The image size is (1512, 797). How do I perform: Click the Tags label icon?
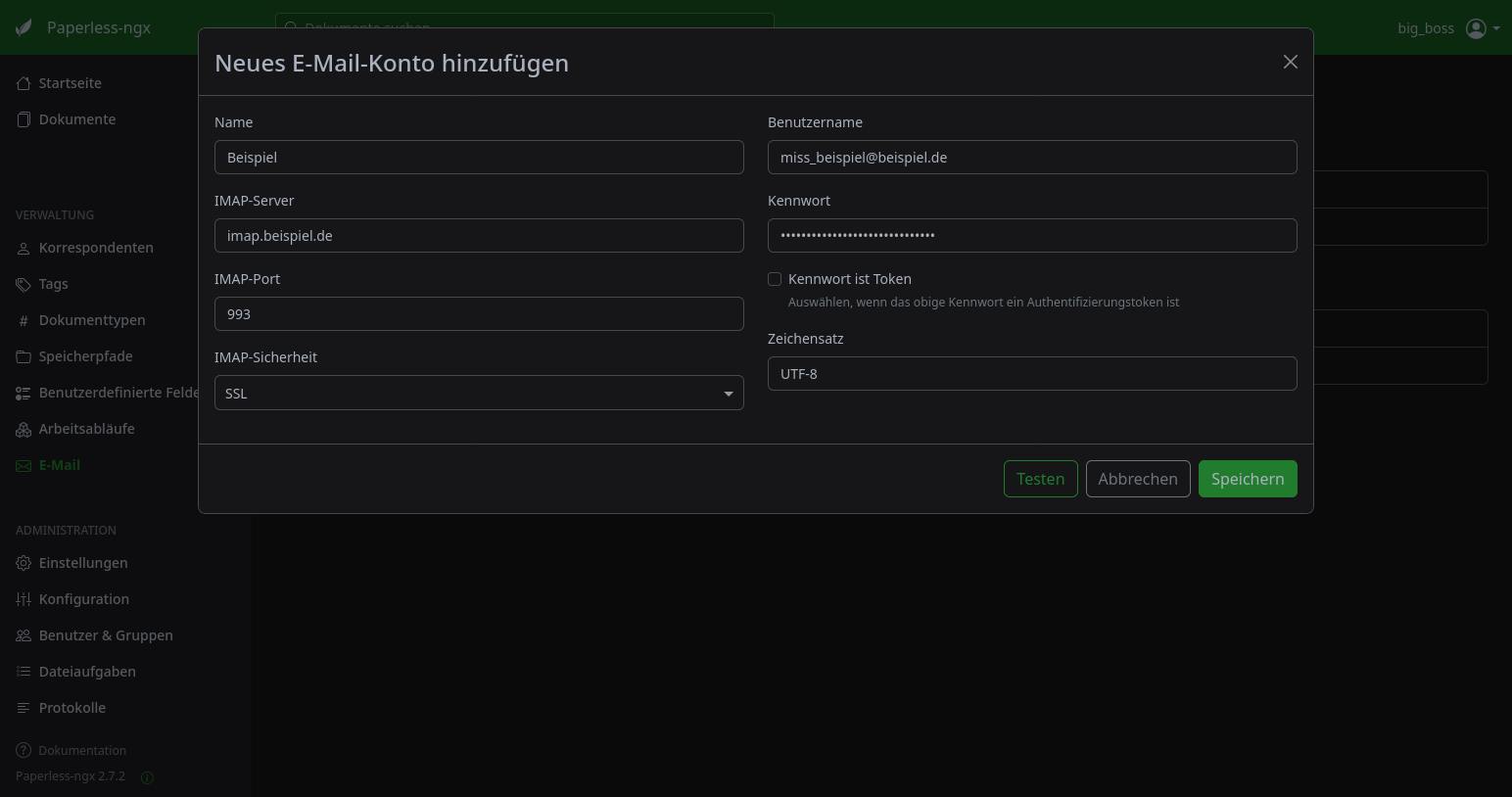(x=24, y=284)
